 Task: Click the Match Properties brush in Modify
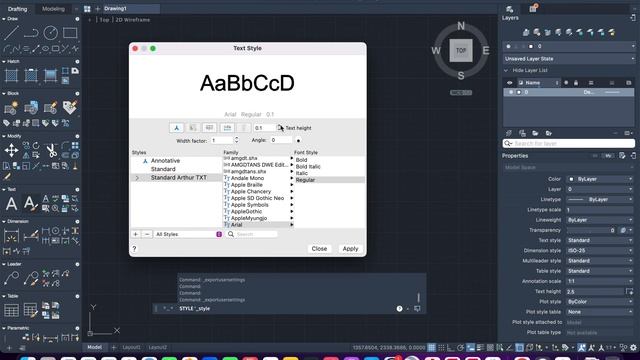pyautogui.click(x=7, y=176)
